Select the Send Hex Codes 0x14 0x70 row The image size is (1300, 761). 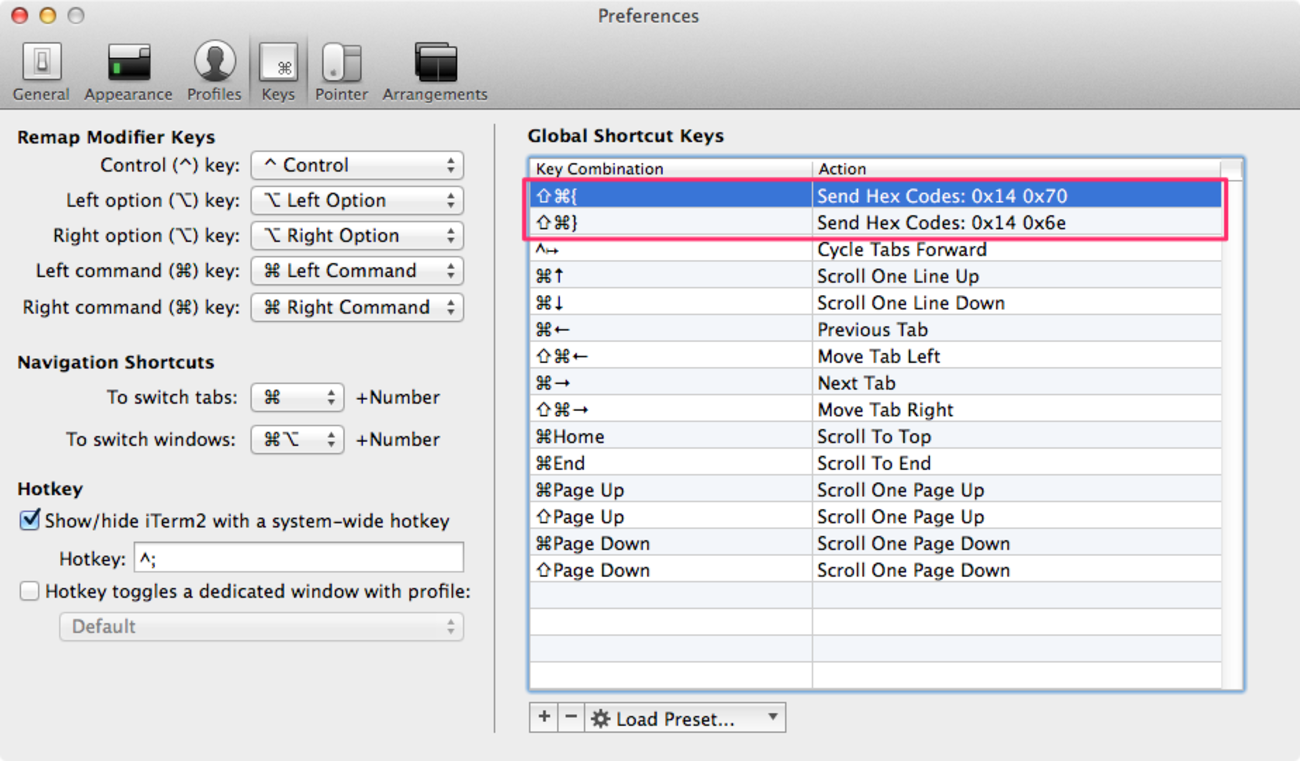(x=876, y=196)
